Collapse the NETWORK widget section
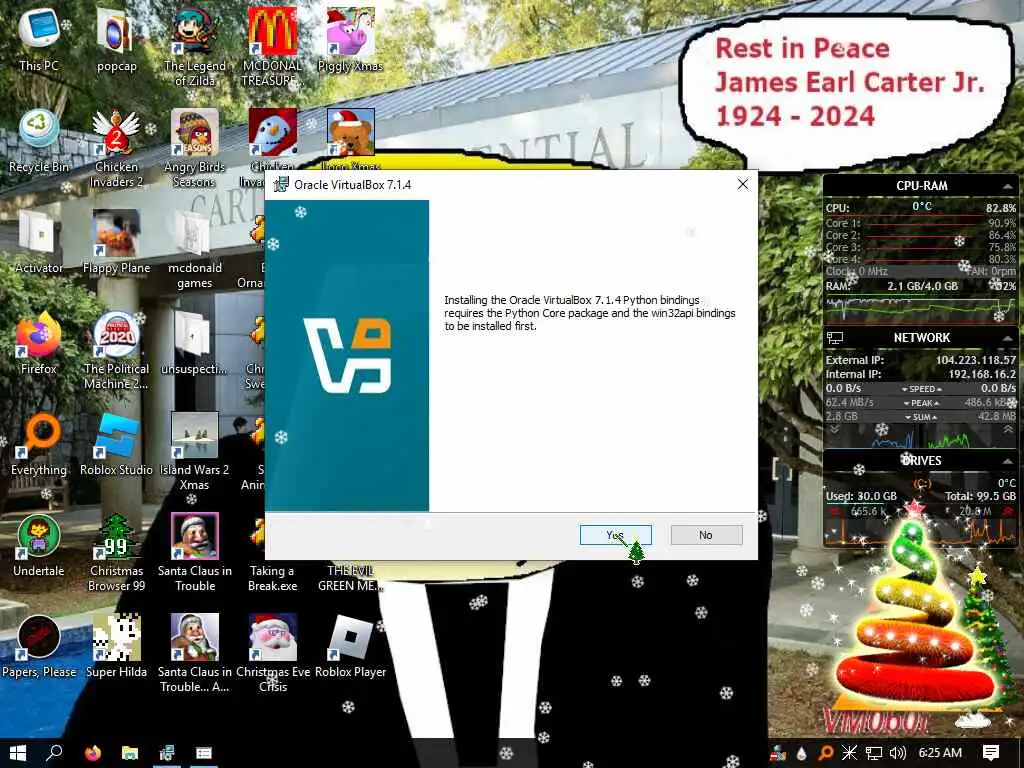Image resolution: width=1024 pixels, height=768 pixels. click(x=1008, y=338)
